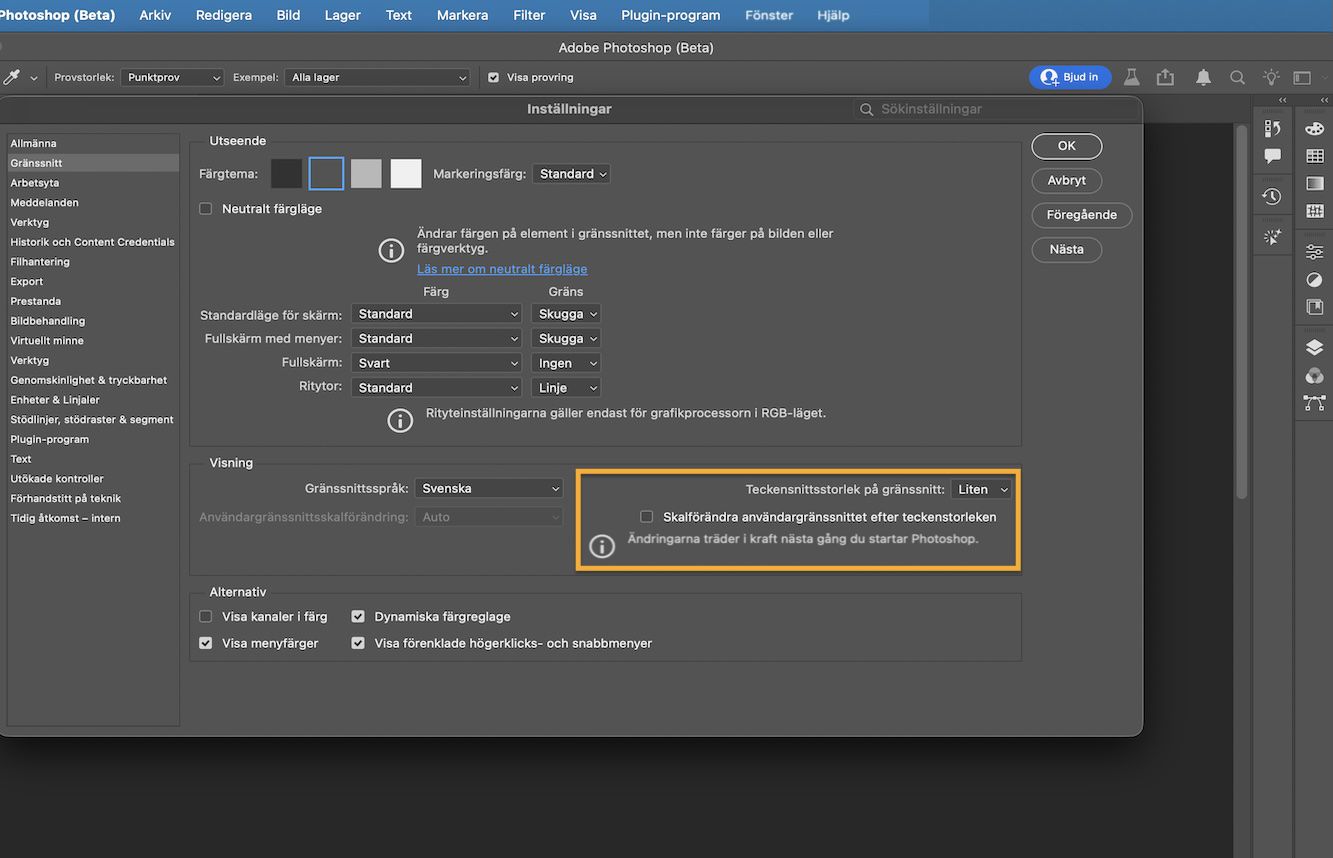Open the Gradients panel icon

pyautogui.click(x=1314, y=183)
